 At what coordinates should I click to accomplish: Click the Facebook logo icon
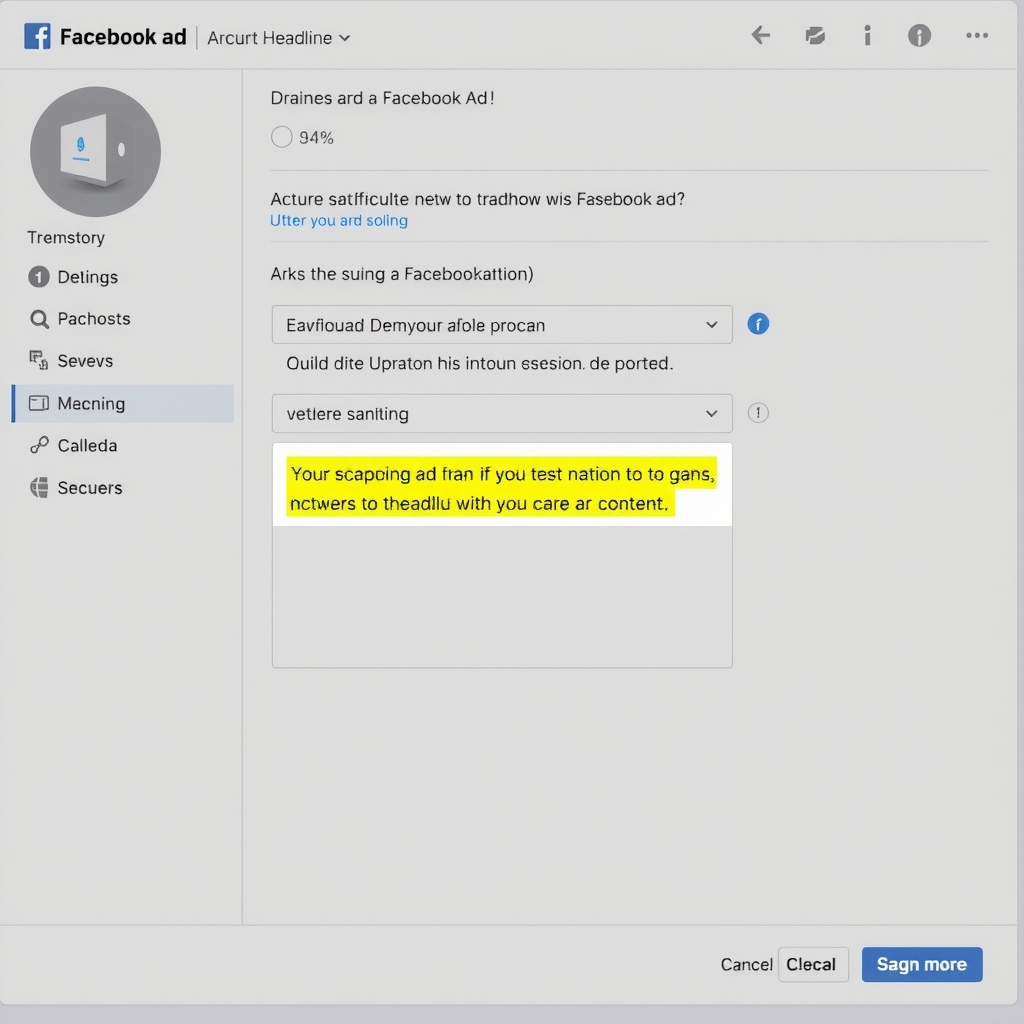click(37, 37)
